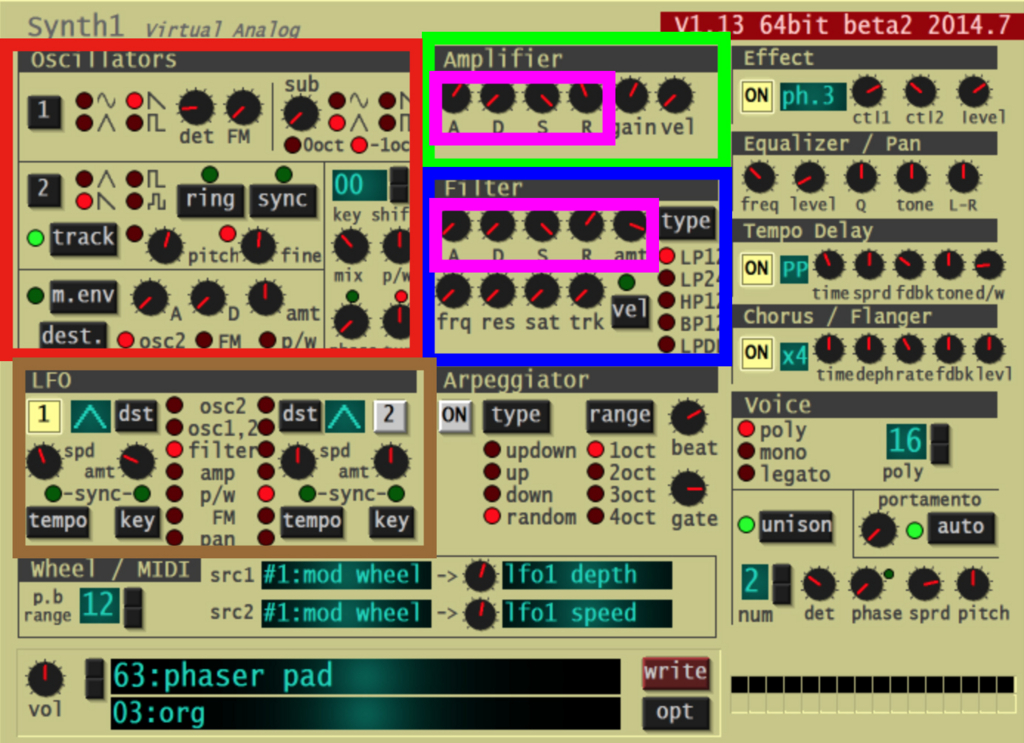Viewport: 1024px width, 743px height.
Task: Toggle the Tempo Delay ON switch
Action: tap(756, 268)
